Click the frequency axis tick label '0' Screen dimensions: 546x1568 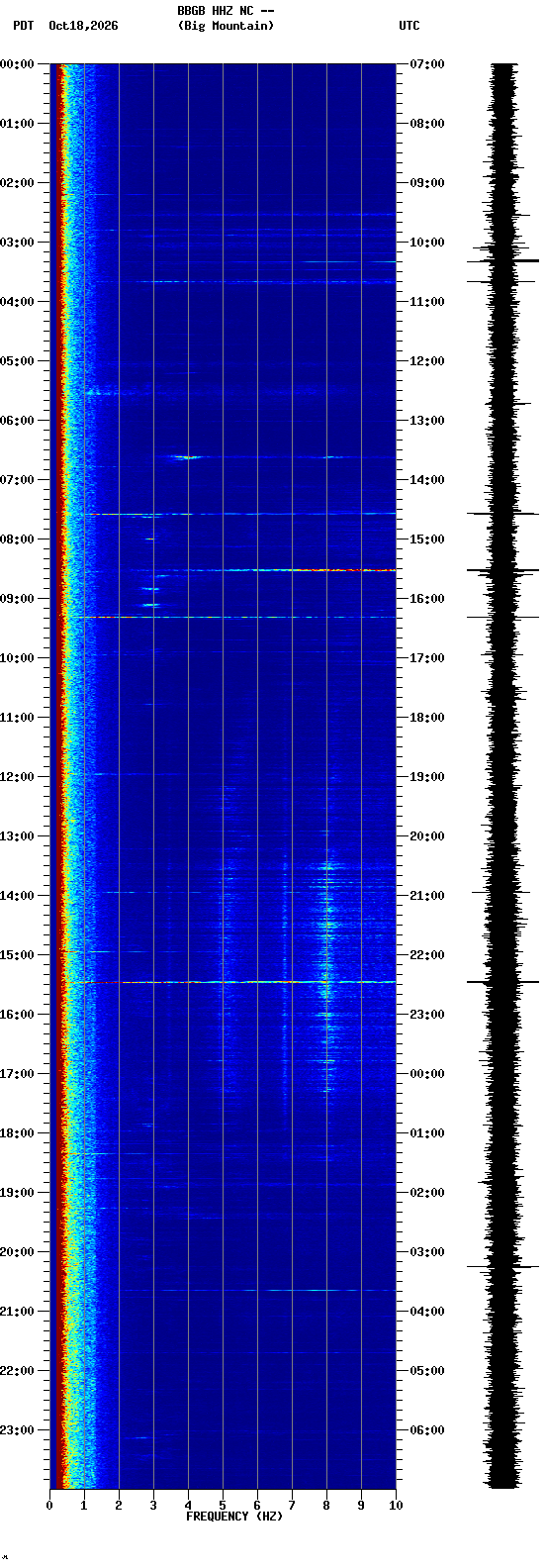(x=49, y=1506)
